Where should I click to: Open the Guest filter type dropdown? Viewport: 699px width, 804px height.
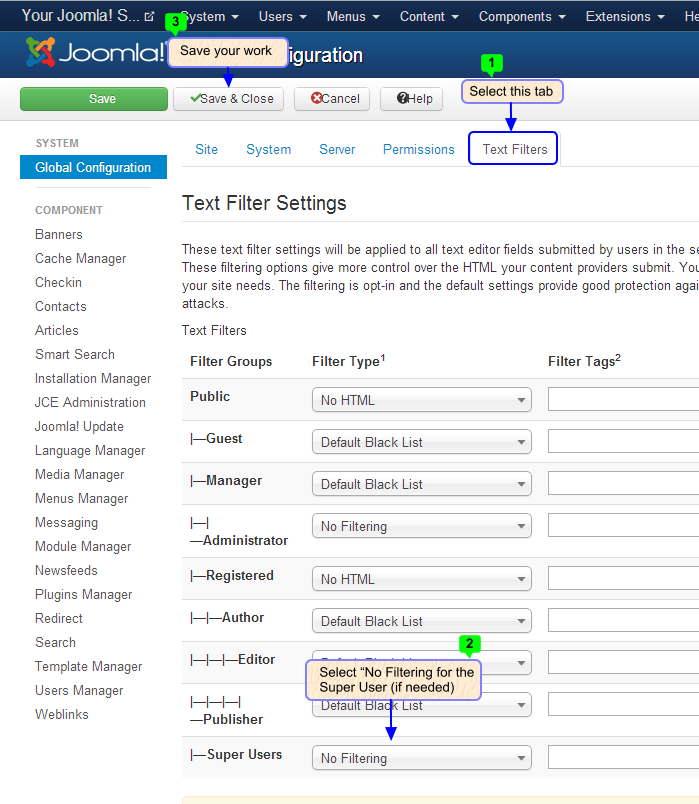pos(422,442)
